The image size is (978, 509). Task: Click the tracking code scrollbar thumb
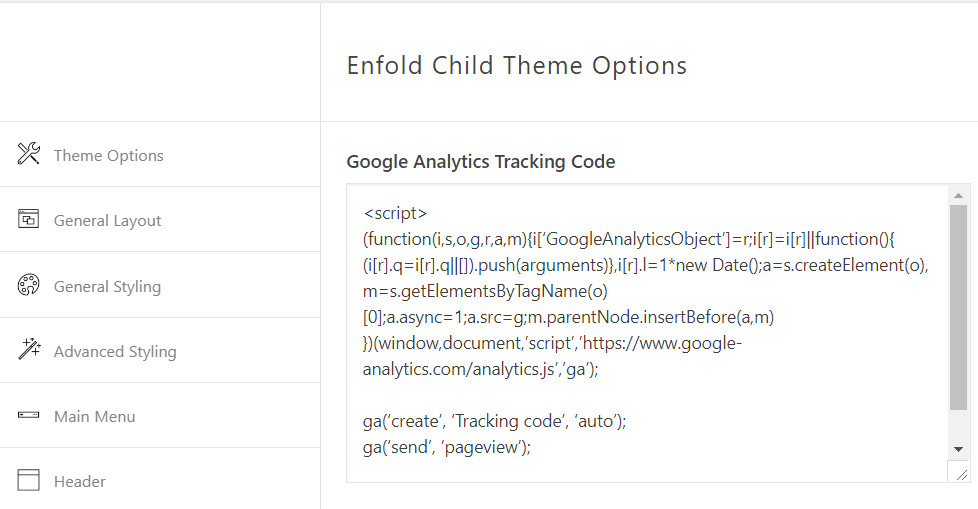coord(958,308)
